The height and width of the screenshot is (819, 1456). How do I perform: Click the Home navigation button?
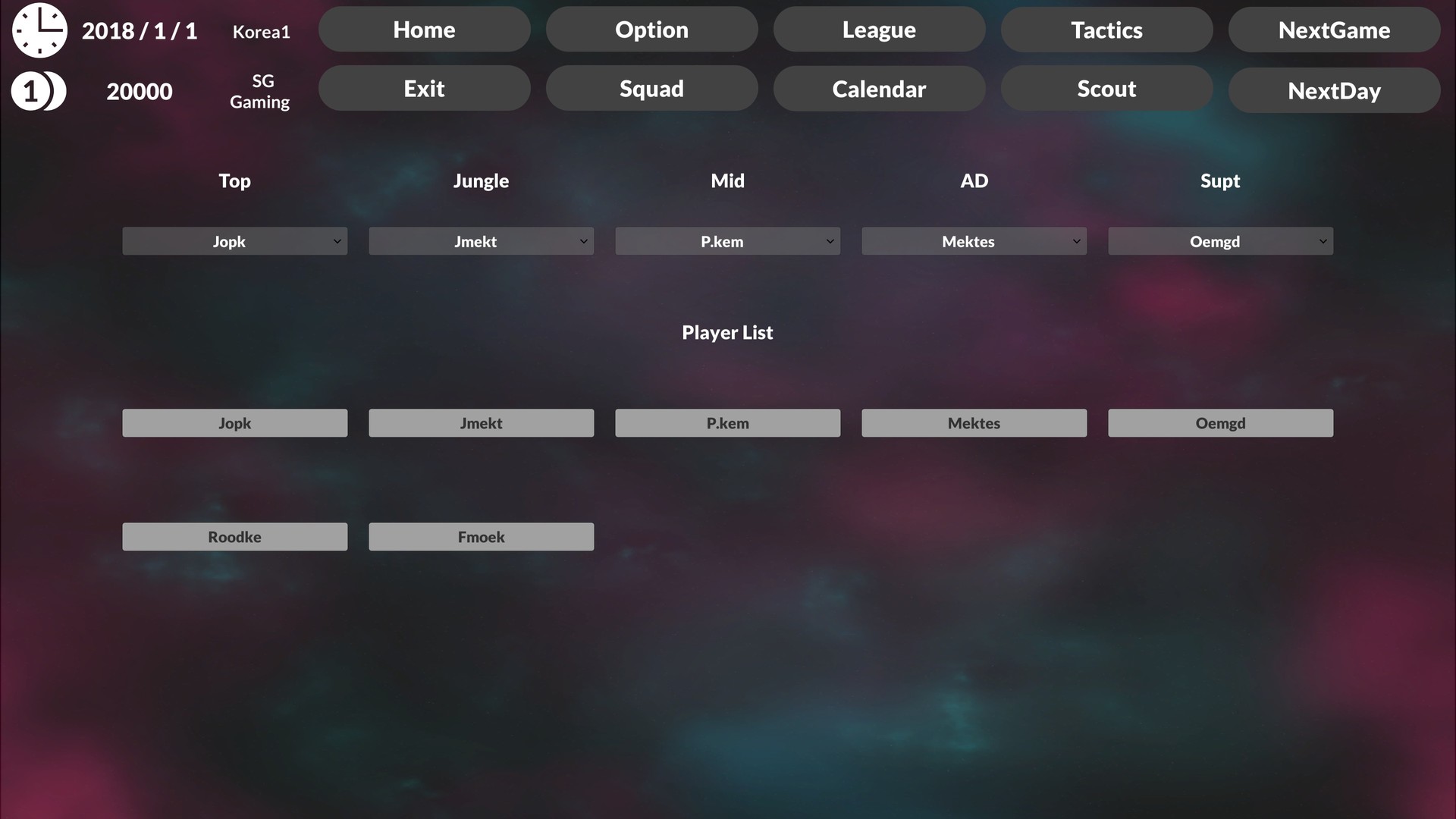pos(424,30)
